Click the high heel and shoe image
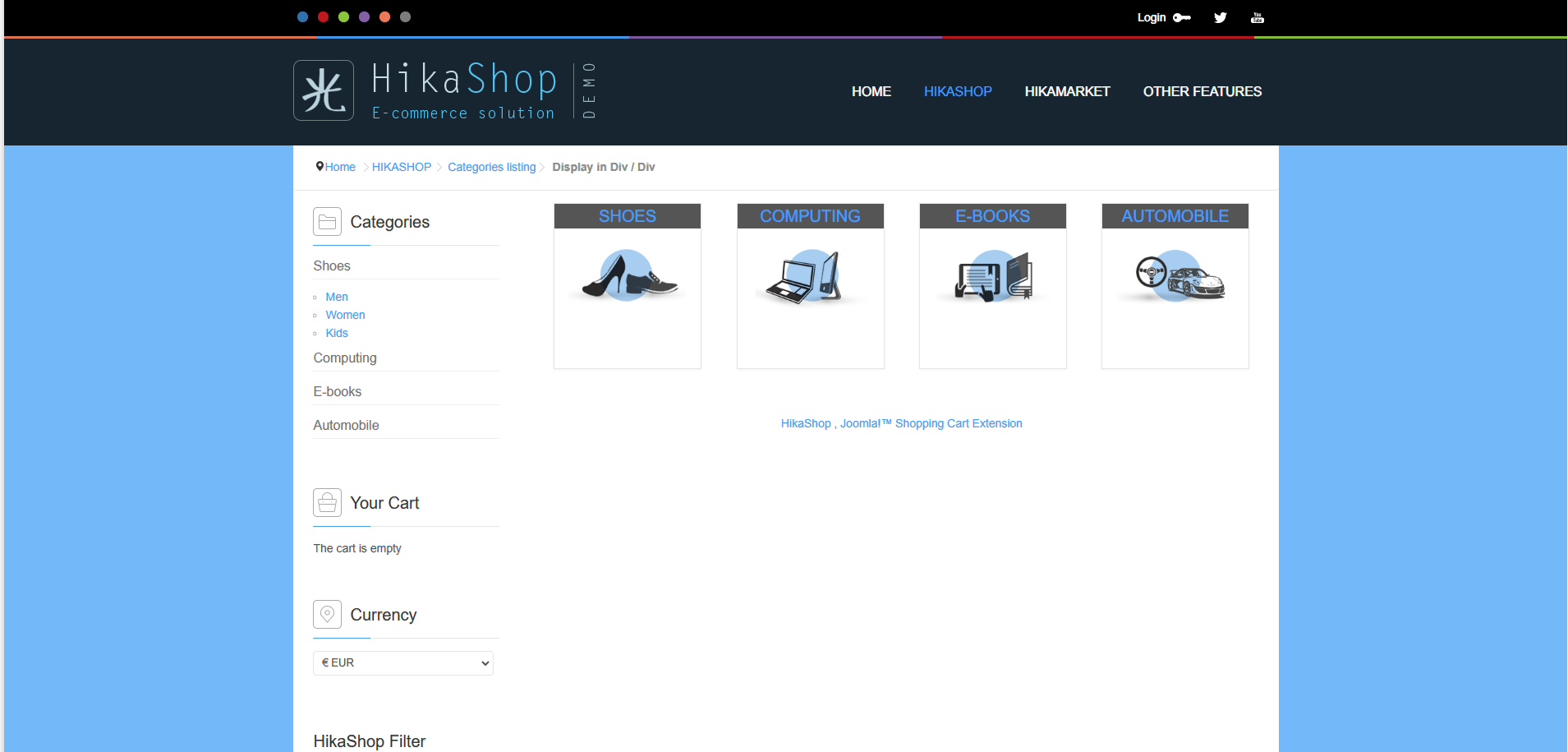This screenshot has width=1568, height=752. (628, 276)
